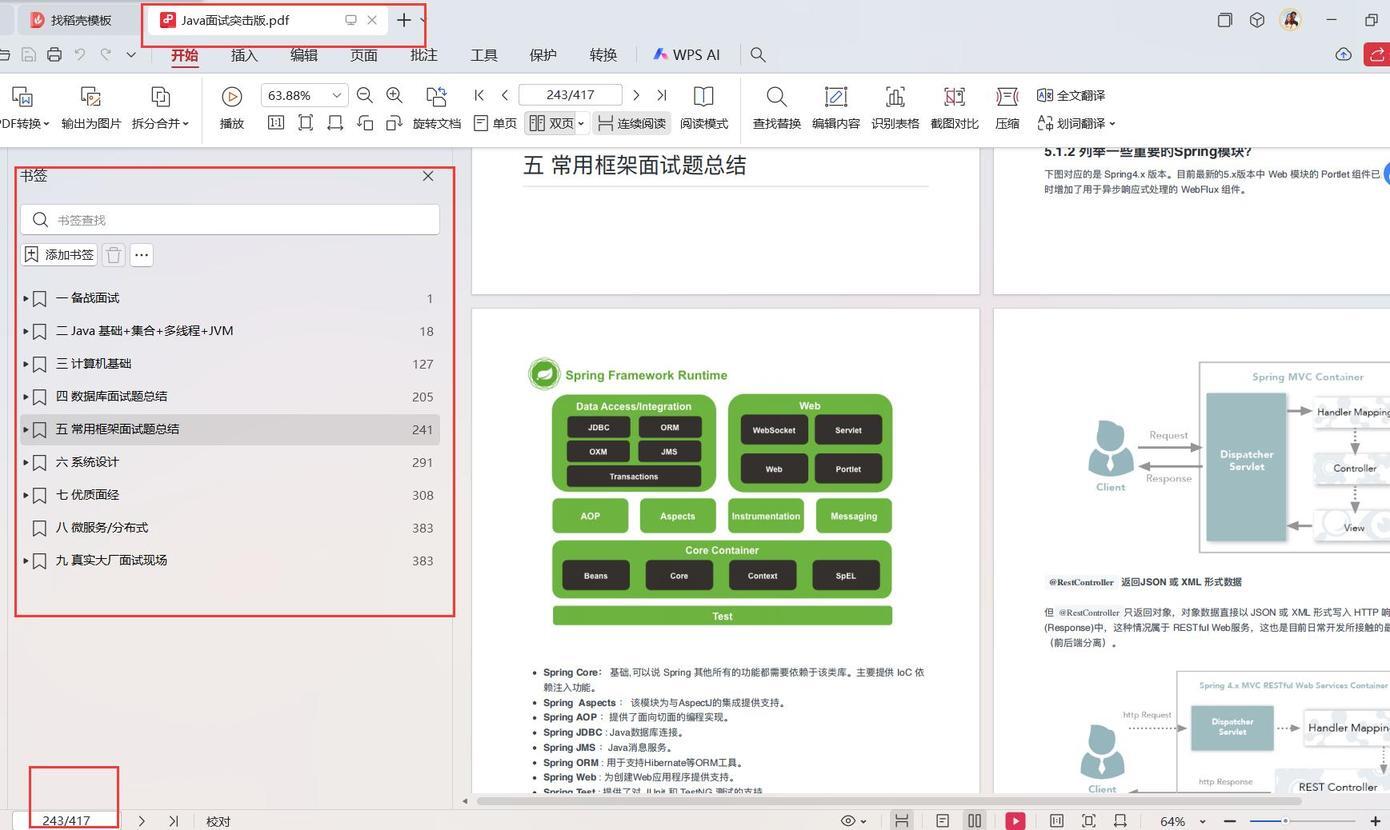The height and width of the screenshot is (830, 1390).
Task: Click zoom minus beside status bar slider
Action: coord(1230,821)
